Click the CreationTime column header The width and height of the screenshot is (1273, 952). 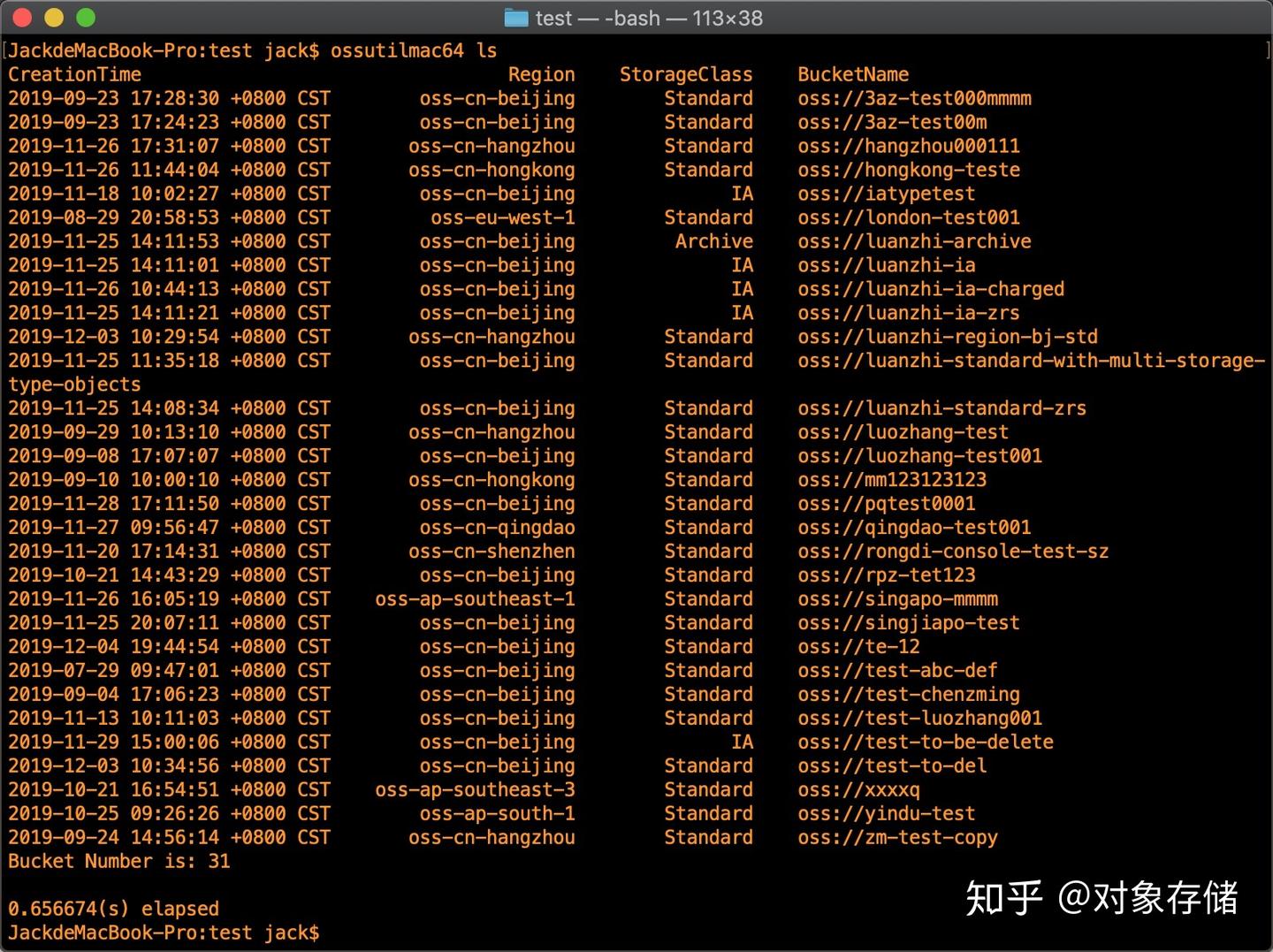(x=75, y=74)
